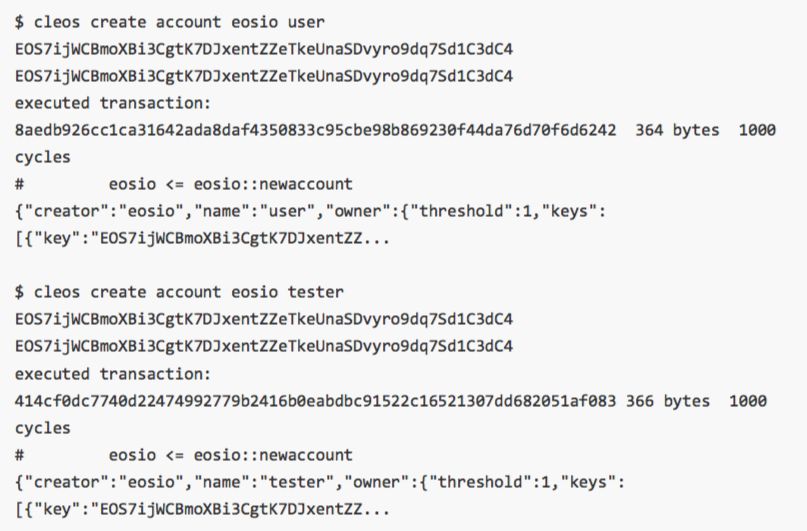Click "cycles" below the 414cf0dc hash line
The width and height of the screenshot is (807, 531).
(42, 428)
